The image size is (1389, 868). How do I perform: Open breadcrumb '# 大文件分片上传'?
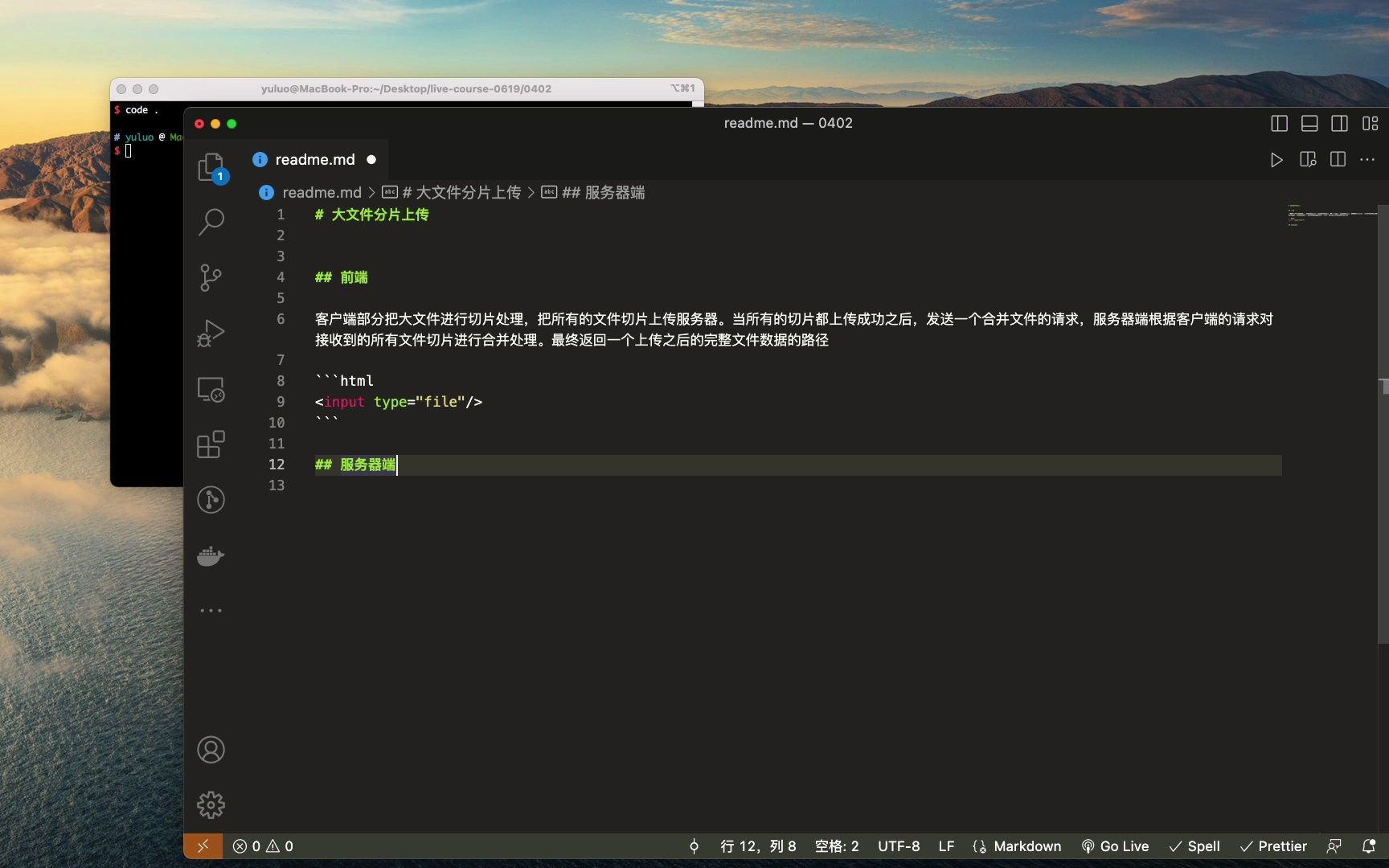click(461, 193)
